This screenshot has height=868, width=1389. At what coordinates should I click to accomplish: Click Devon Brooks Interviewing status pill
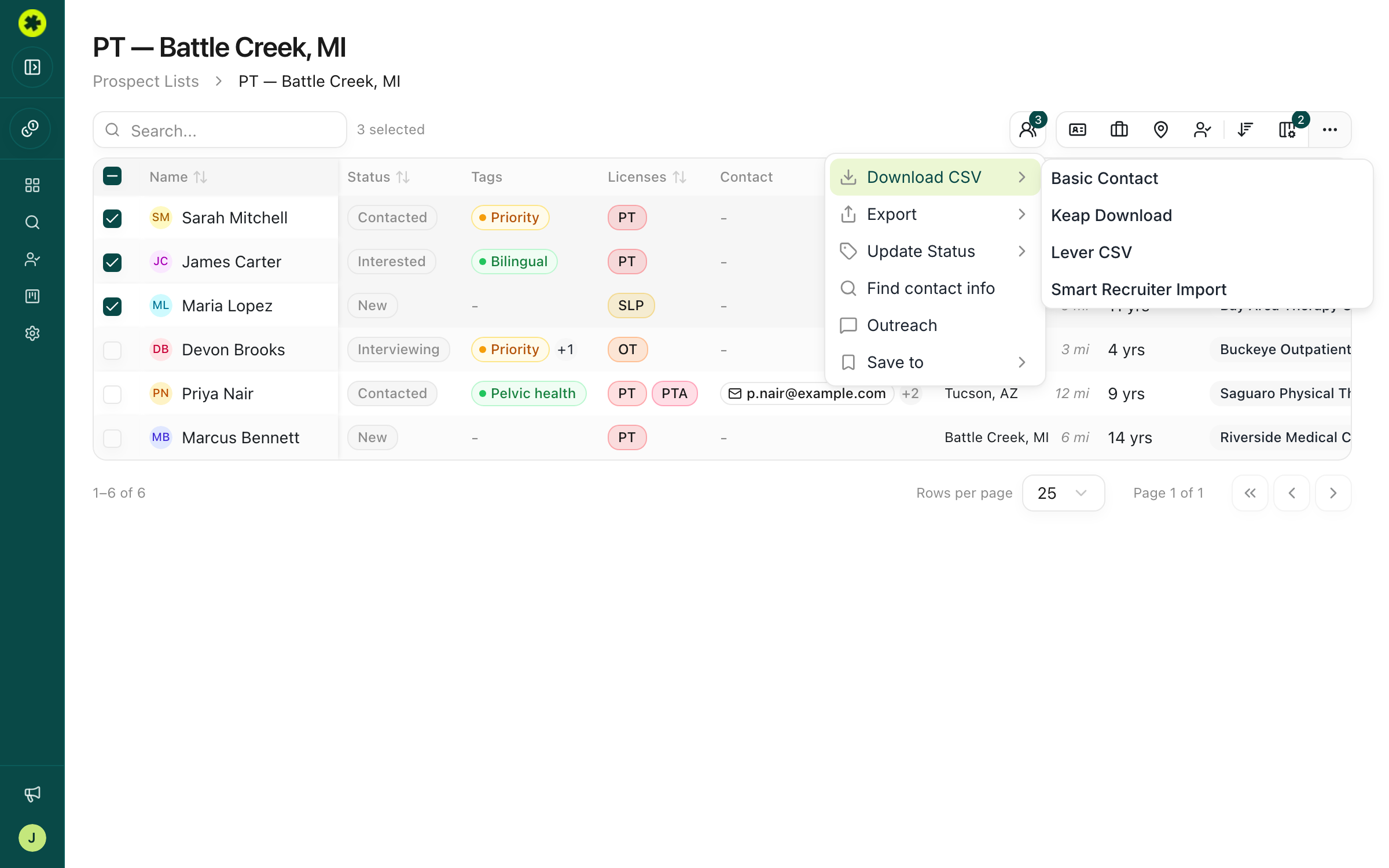pos(398,350)
